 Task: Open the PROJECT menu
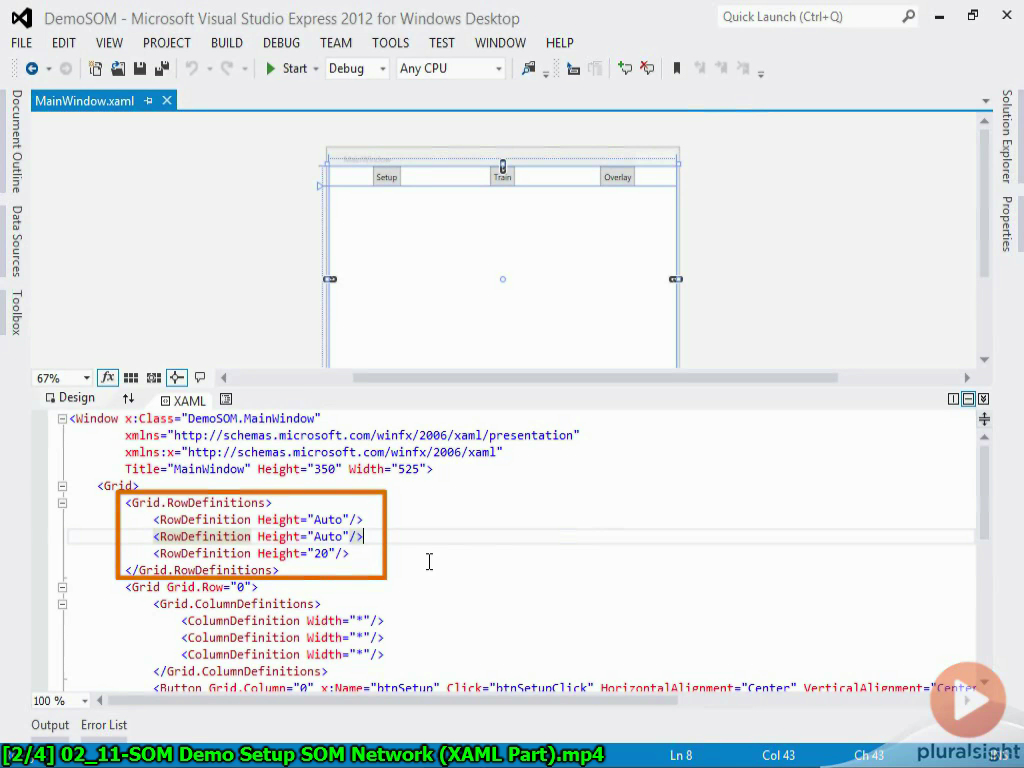(167, 42)
